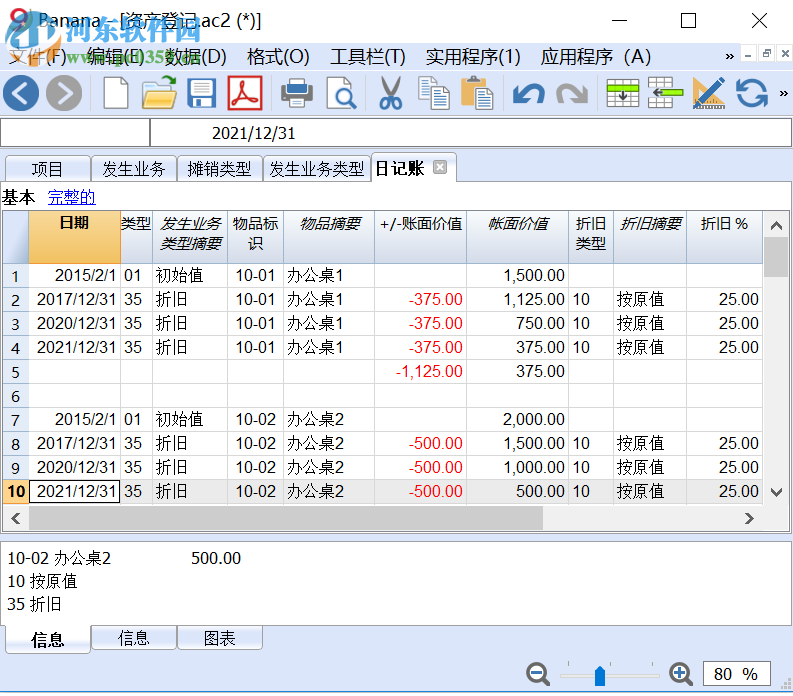
Task: Click the 物品摘要 column header
Action: pos(329,237)
